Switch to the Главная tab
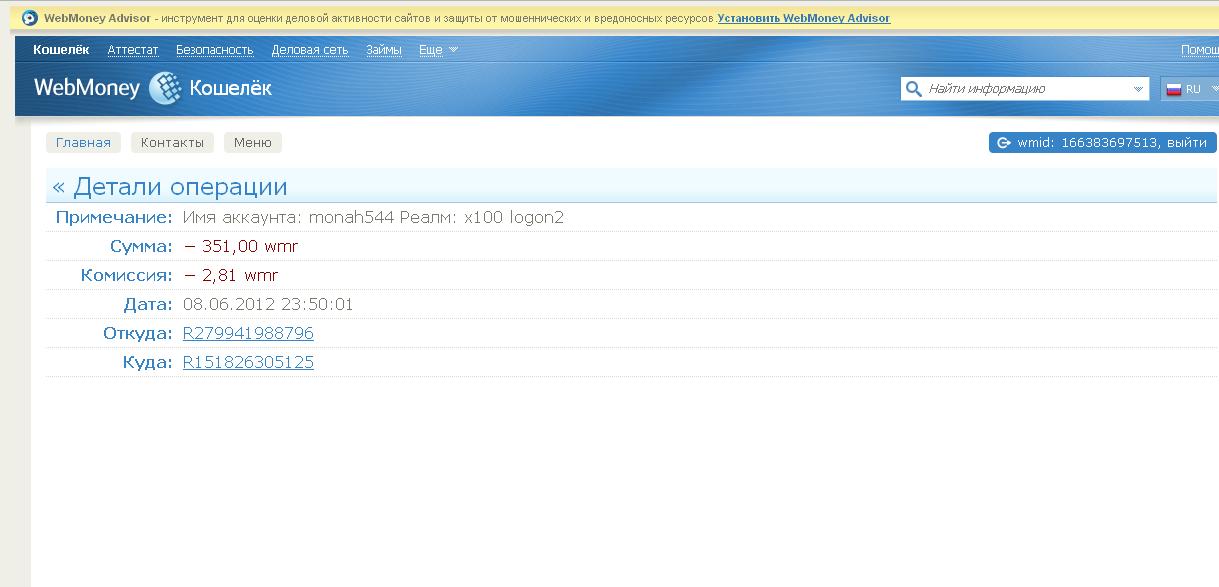Screen dimensions: 1219x587 (83, 143)
